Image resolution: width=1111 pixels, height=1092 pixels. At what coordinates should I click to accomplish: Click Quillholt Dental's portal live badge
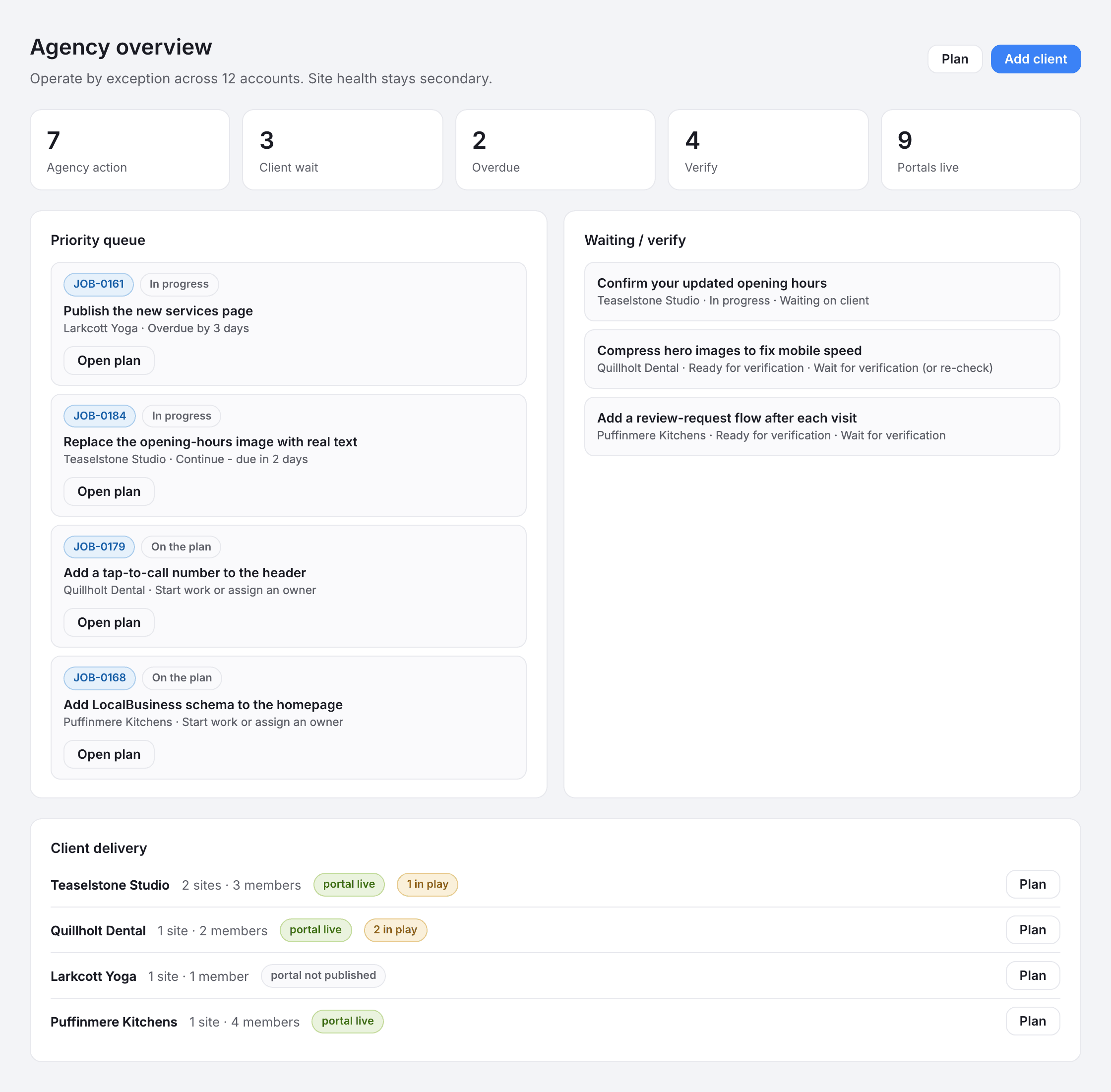pyautogui.click(x=315, y=930)
